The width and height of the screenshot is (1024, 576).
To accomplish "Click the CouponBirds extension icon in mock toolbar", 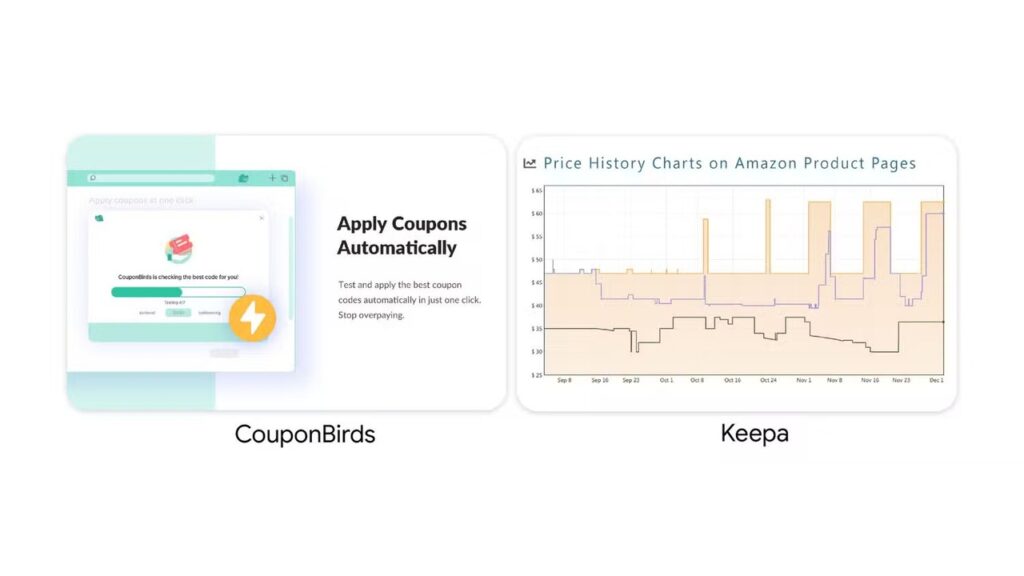I will tap(244, 178).
